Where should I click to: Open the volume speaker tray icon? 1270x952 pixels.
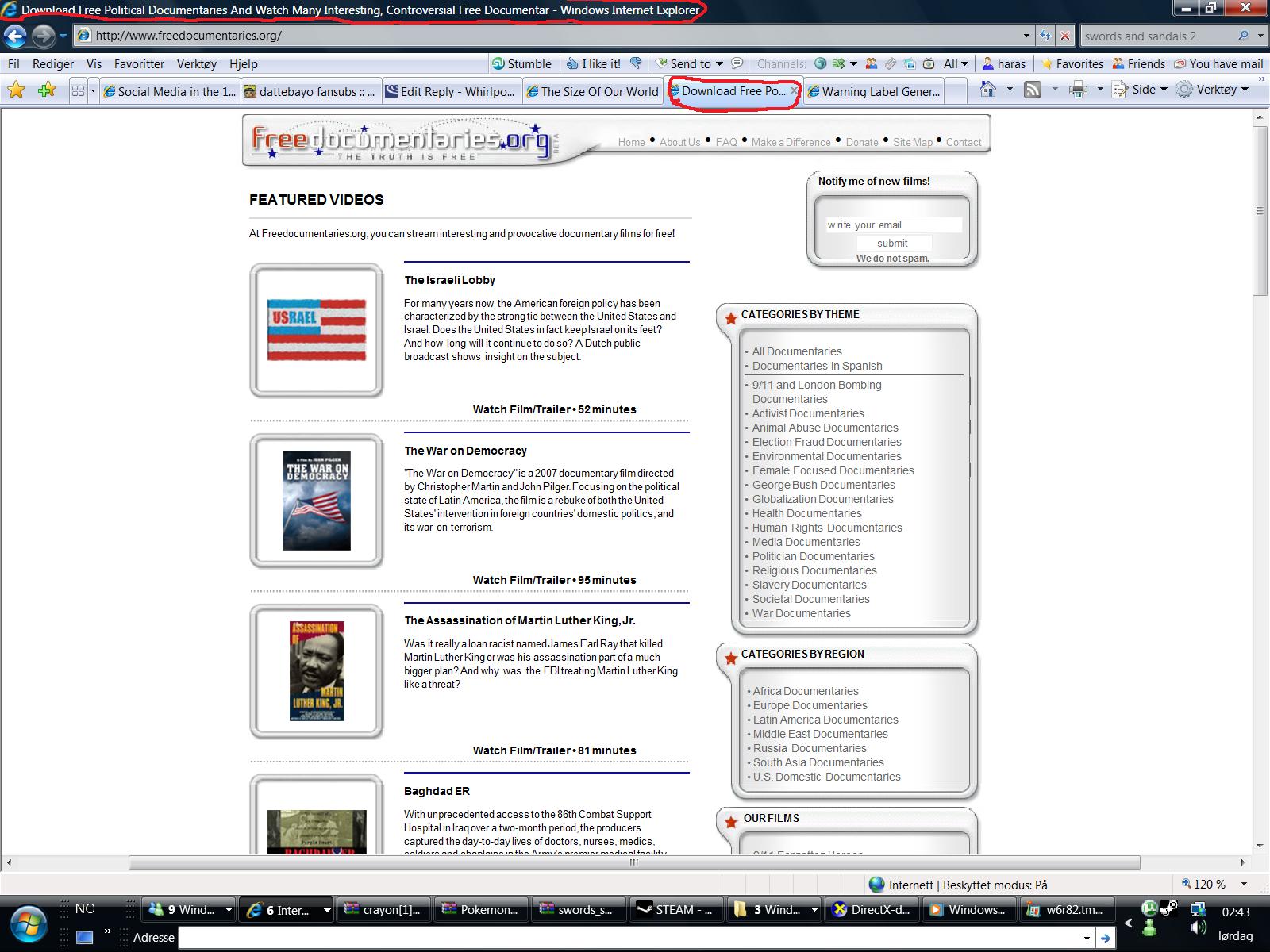(x=1198, y=927)
